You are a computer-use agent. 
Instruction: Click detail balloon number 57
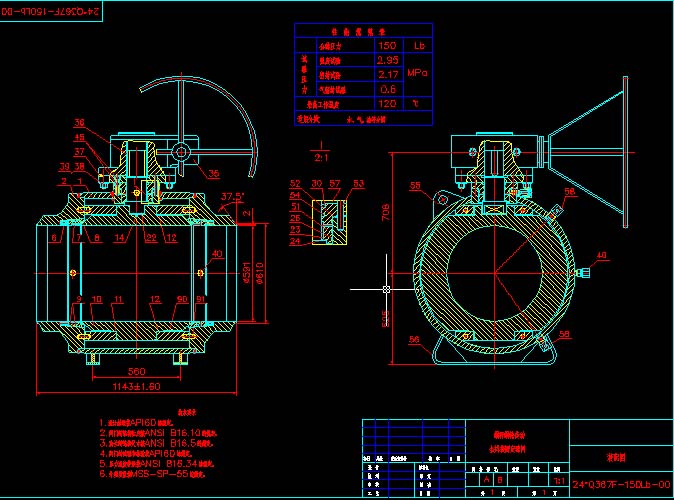coord(335,184)
